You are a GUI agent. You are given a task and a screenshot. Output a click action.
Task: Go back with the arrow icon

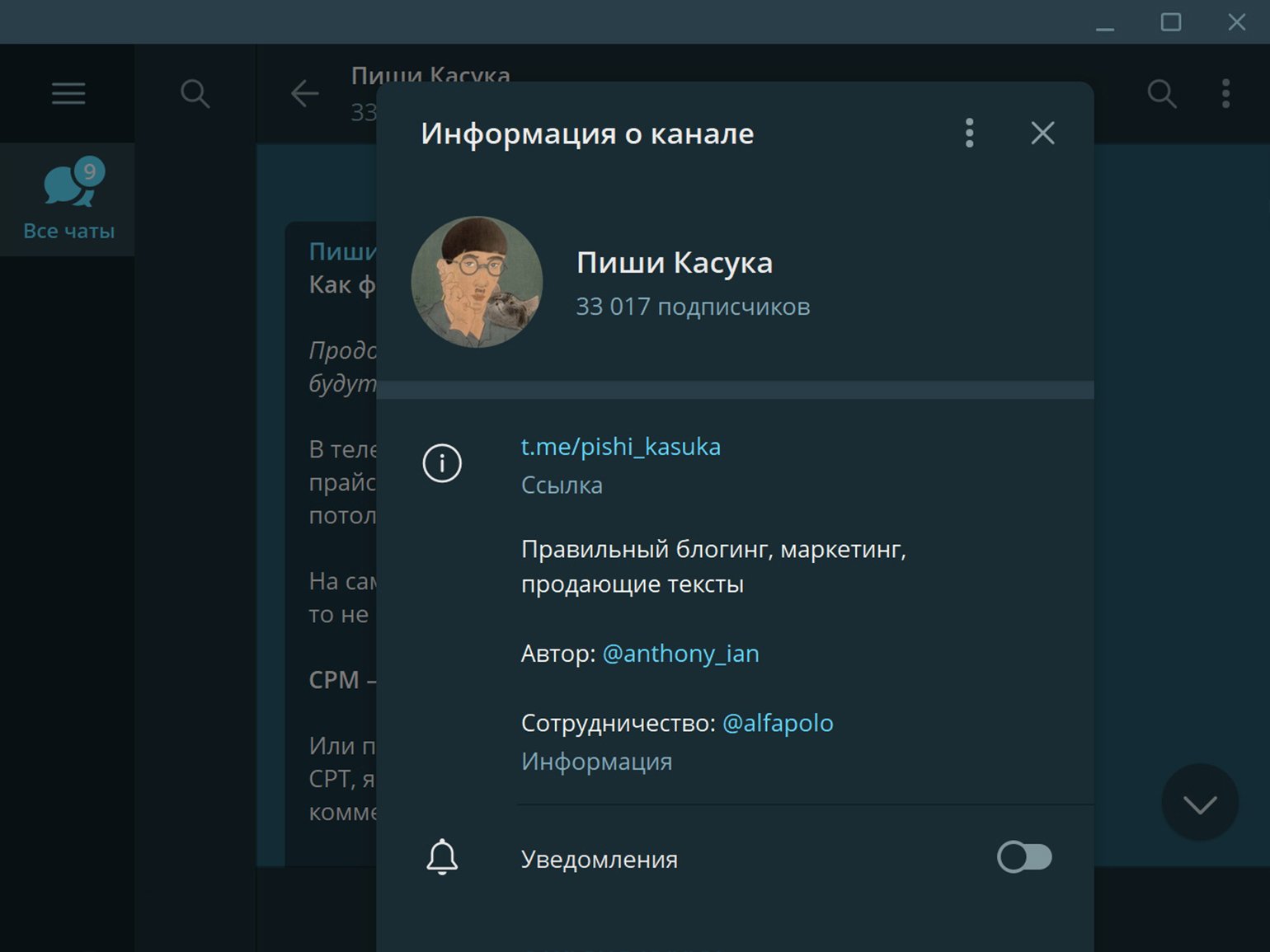point(304,93)
